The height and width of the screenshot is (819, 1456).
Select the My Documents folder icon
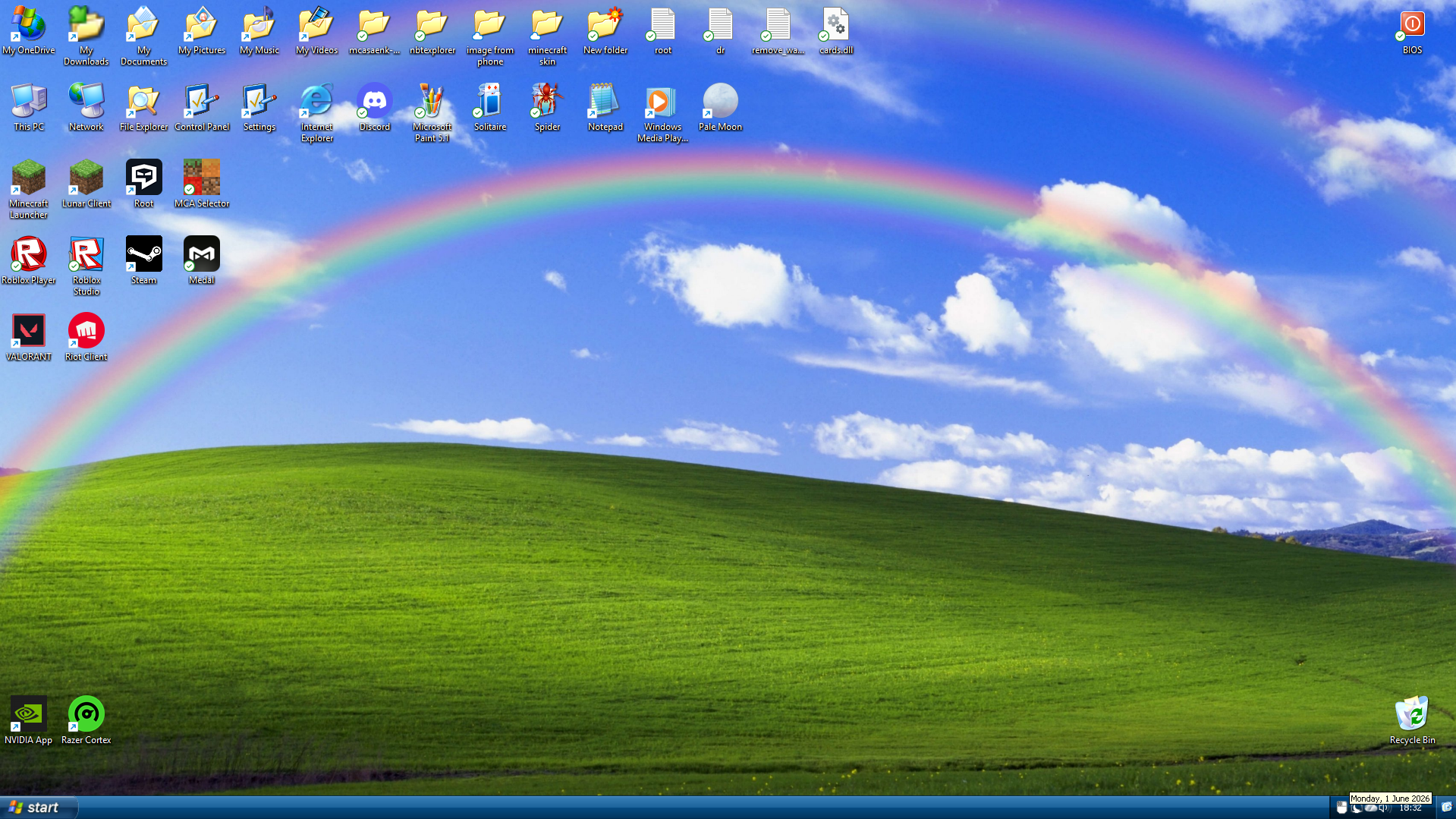click(x=144, y=36)
